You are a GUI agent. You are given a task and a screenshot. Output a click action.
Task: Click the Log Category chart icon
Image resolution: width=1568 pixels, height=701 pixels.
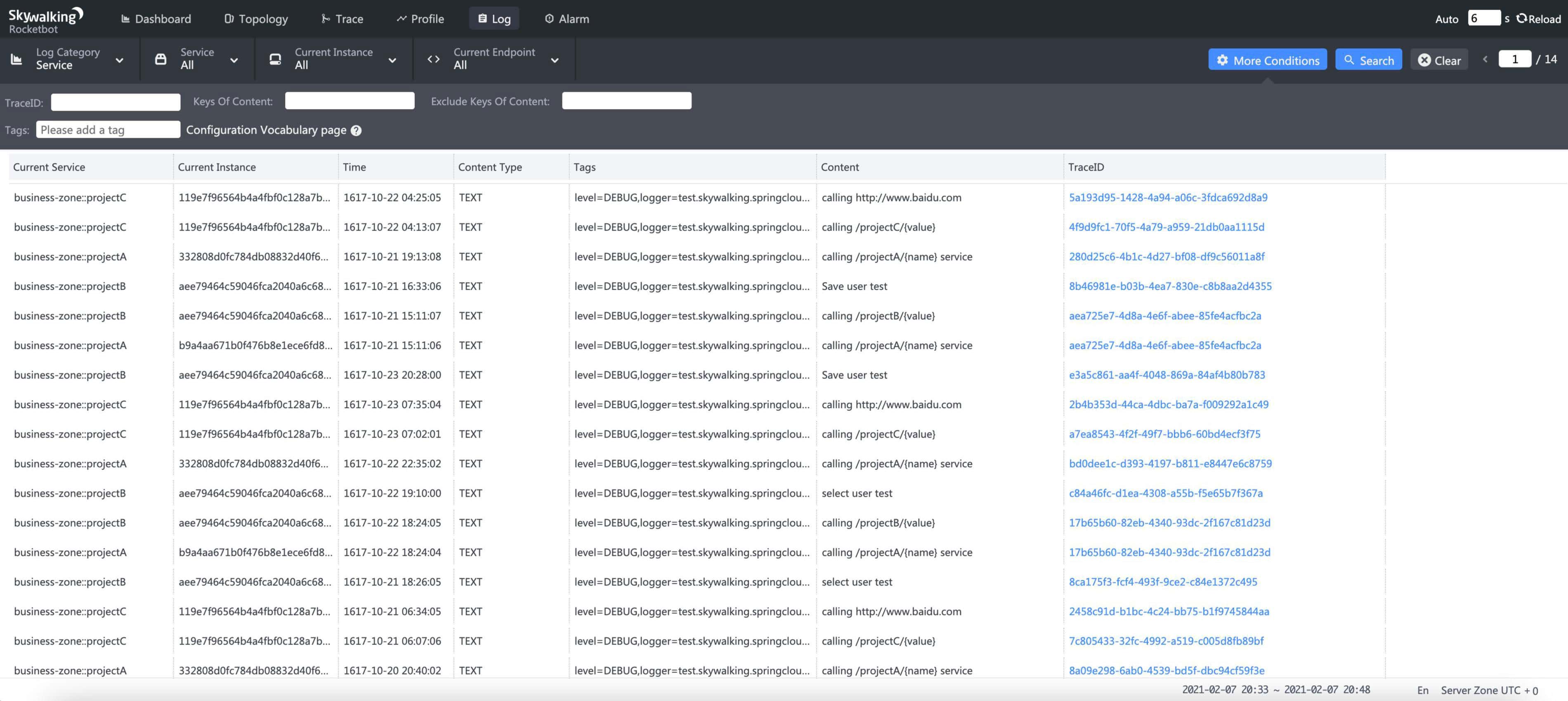pos(17,59)
